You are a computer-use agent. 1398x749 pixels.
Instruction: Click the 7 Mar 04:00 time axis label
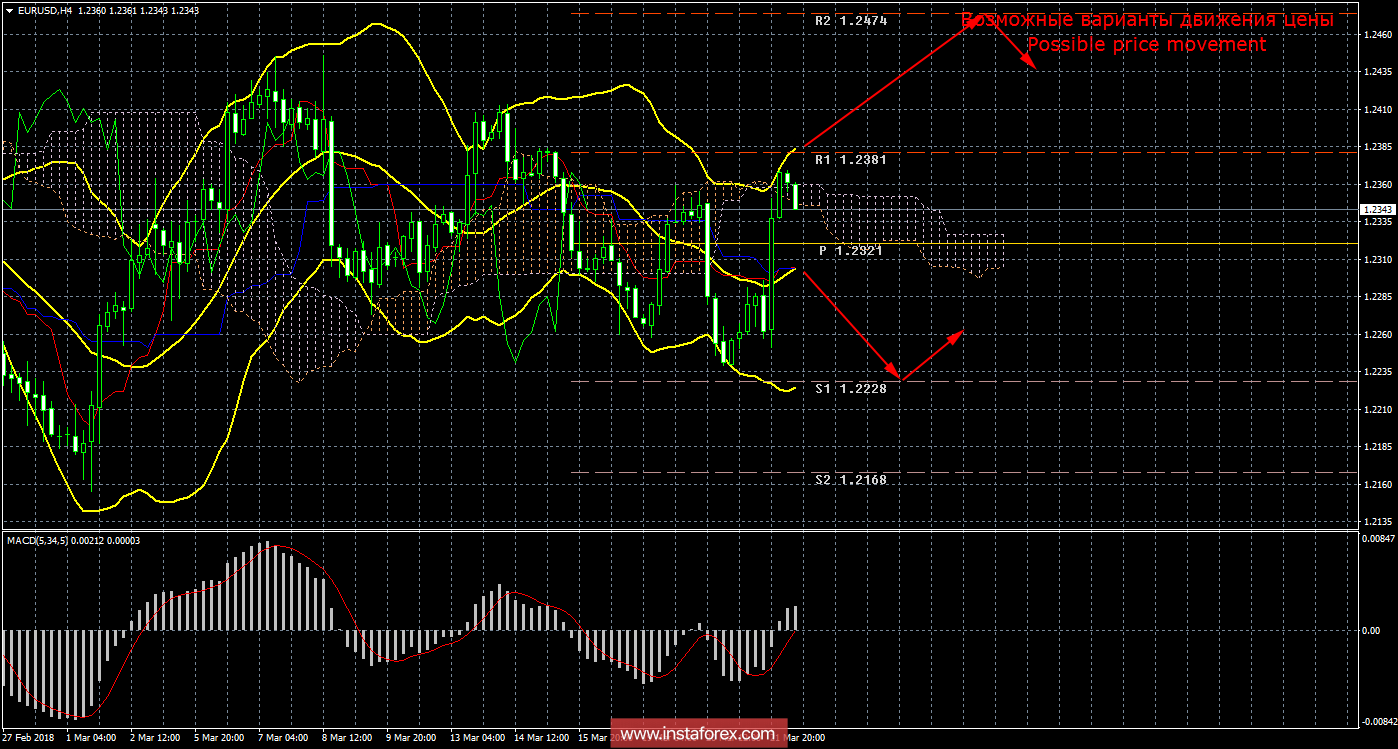(283, 738)
